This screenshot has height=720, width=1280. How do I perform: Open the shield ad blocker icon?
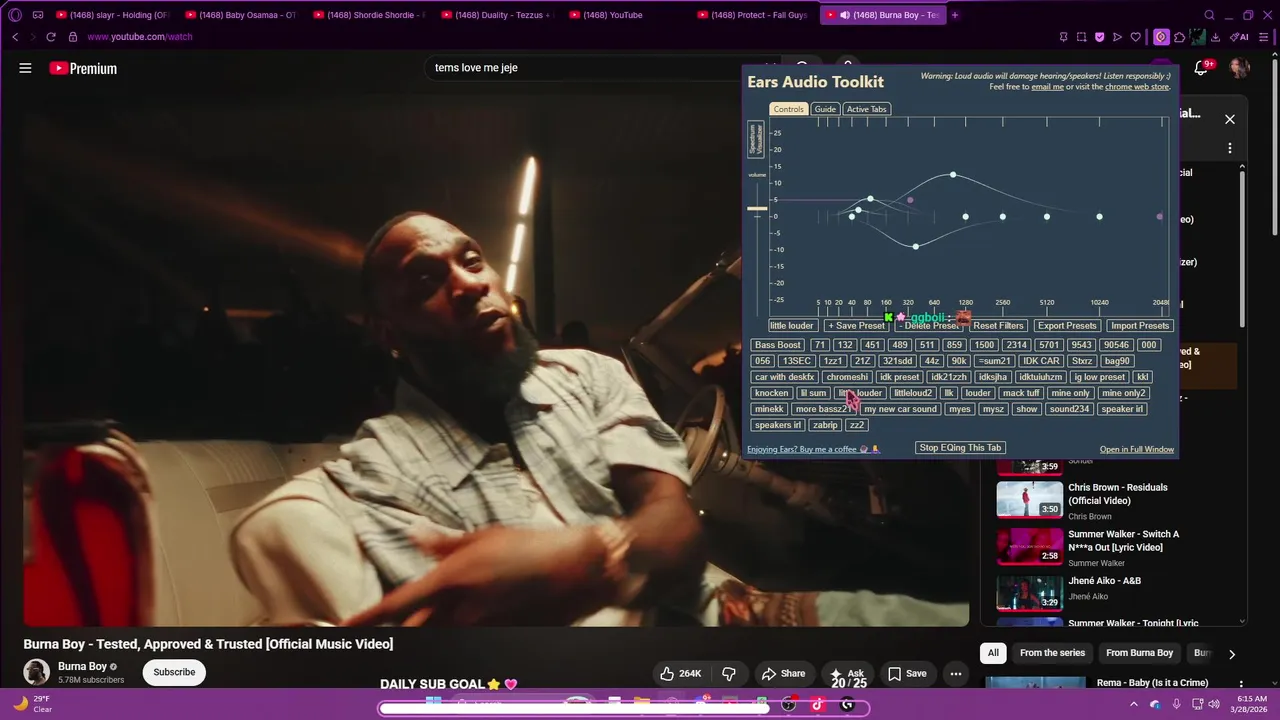coord(1099,37)
